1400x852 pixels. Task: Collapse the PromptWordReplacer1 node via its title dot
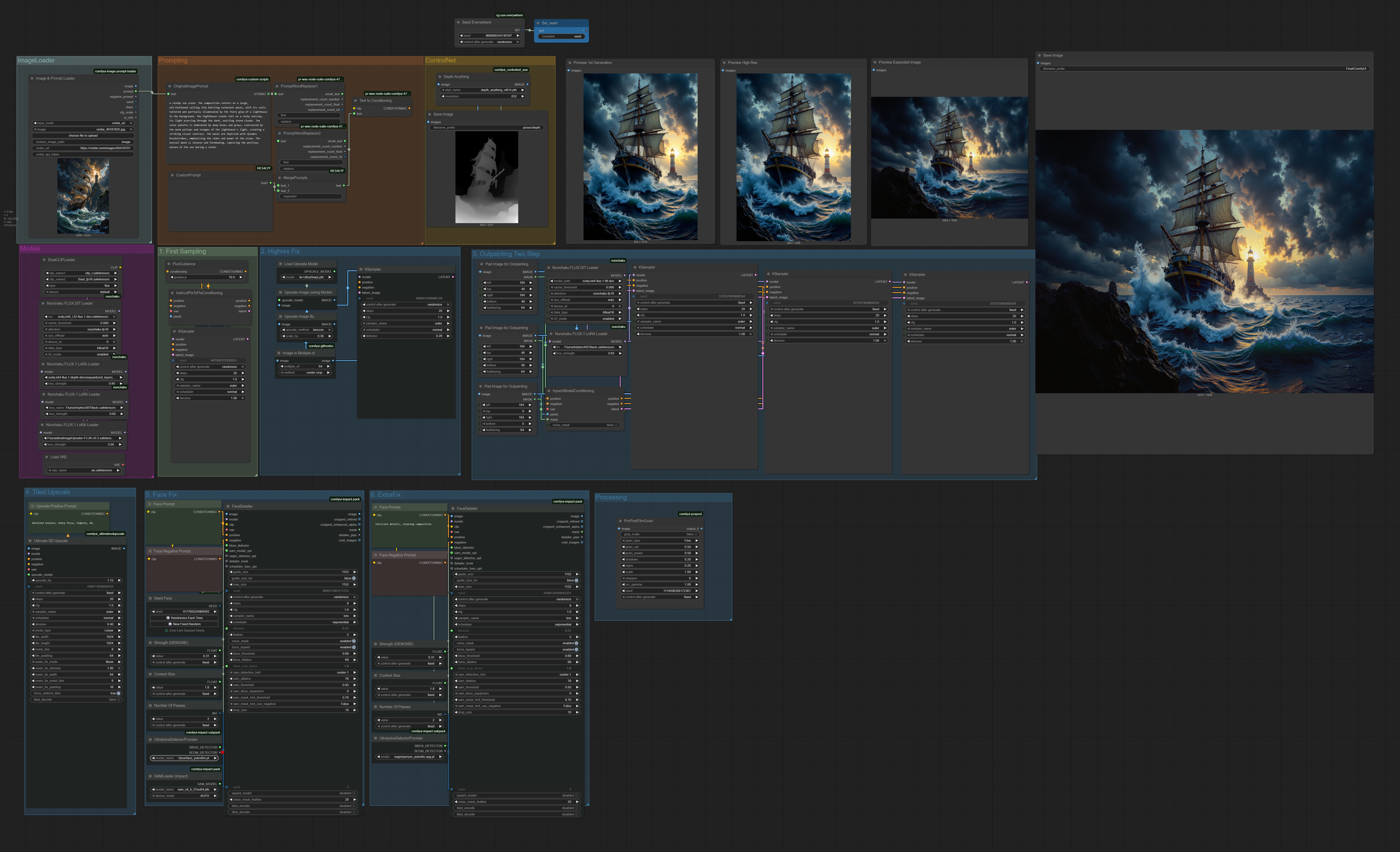pyautogui.click(x=277, y=86)
